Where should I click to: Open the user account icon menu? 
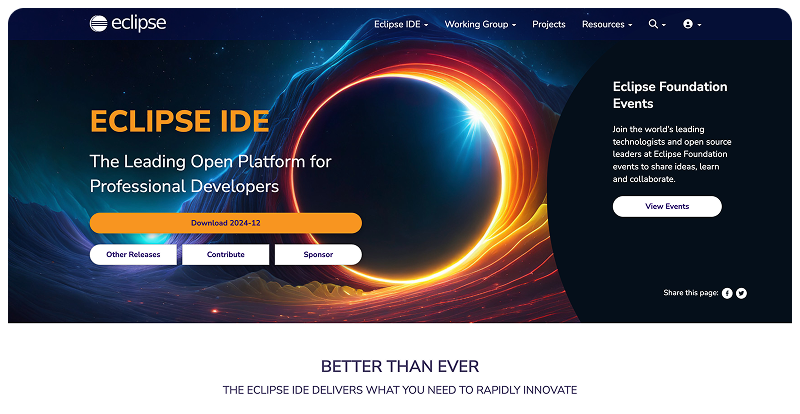point(692,24)
